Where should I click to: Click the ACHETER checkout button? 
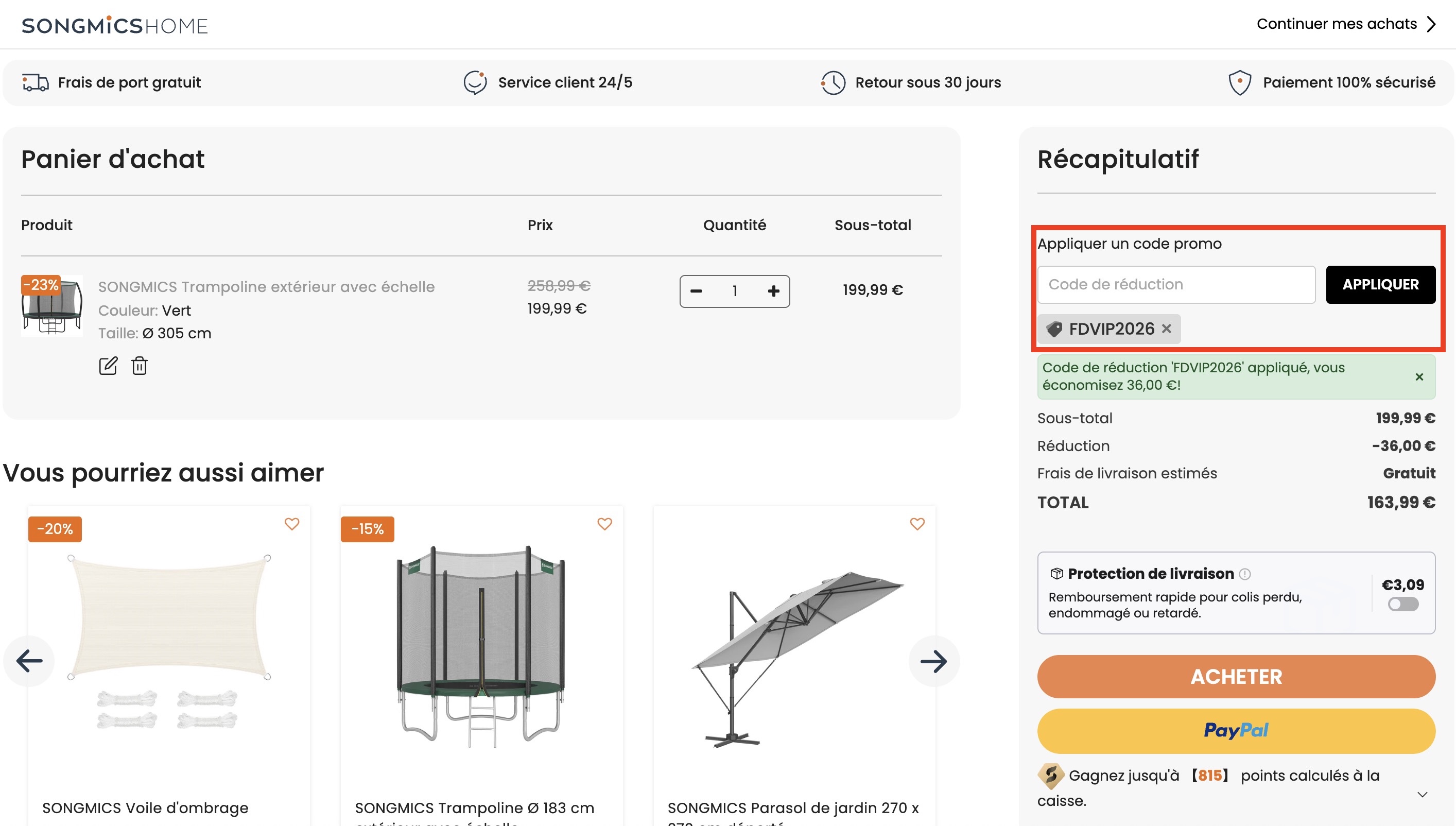1236,676
